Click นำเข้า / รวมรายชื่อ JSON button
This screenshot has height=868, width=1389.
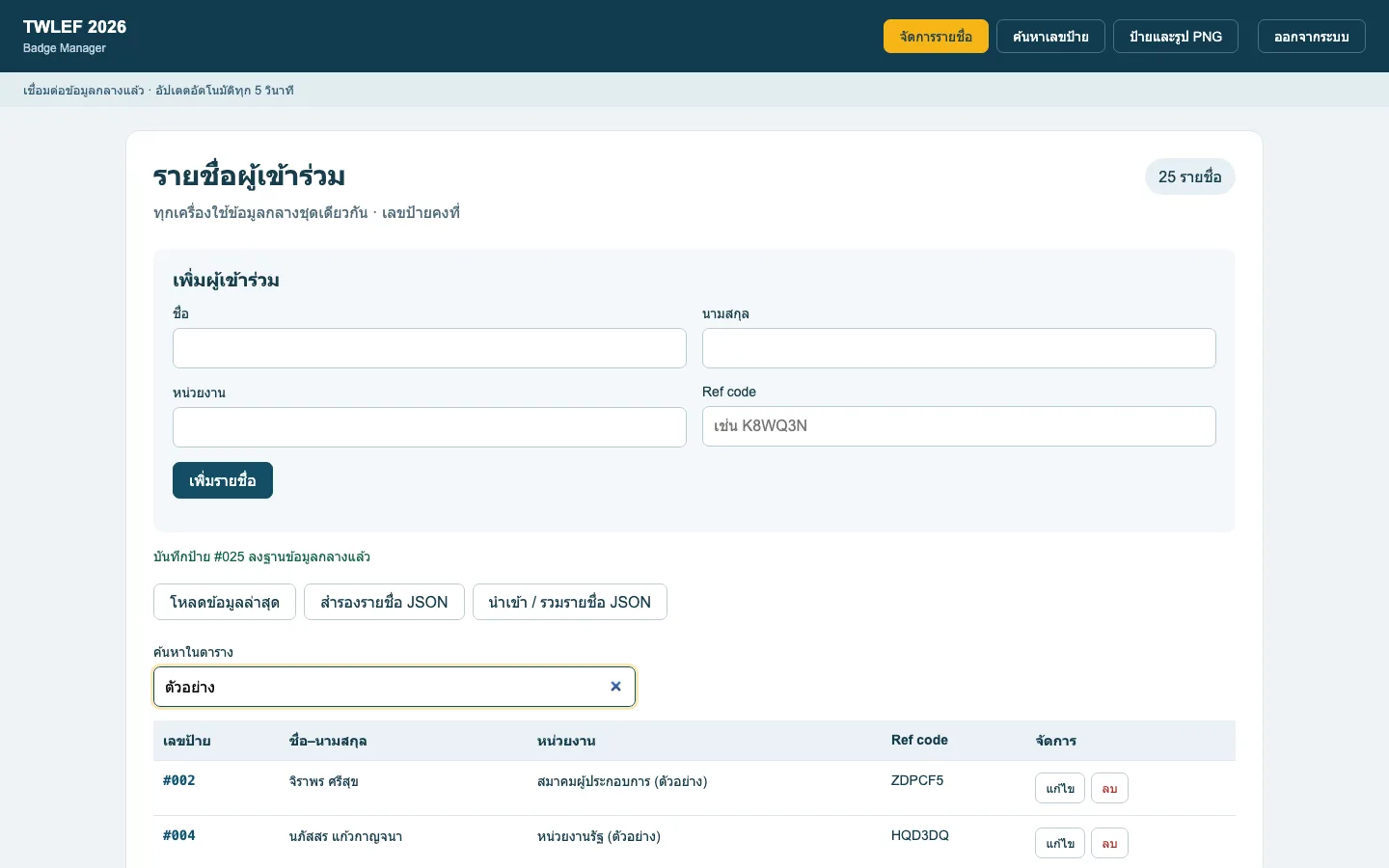[570, 602]
